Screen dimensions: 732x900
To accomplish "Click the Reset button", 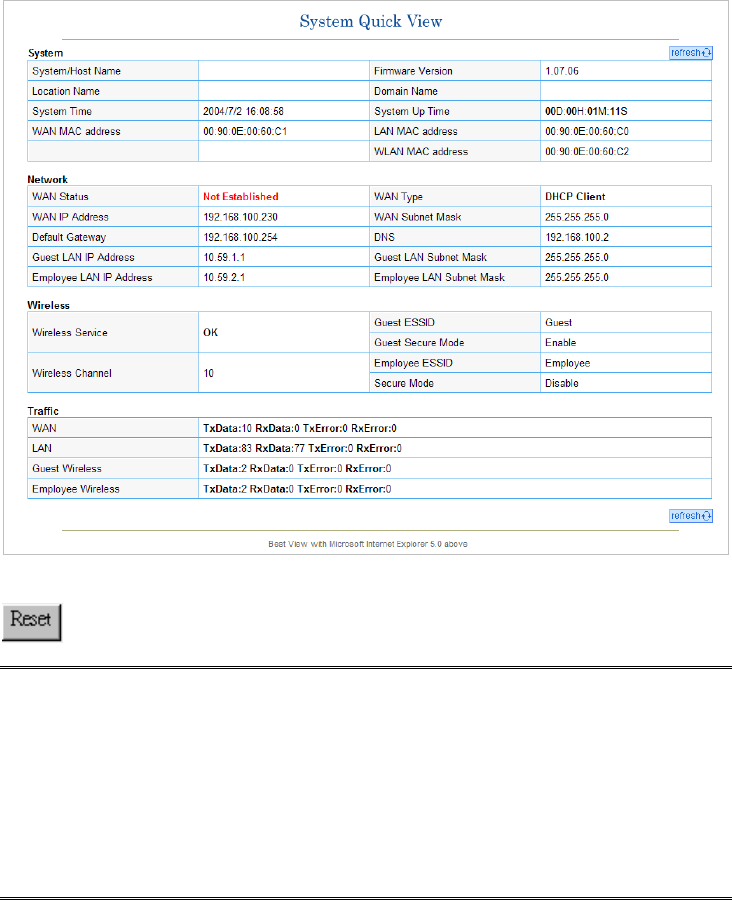I will point(32,622).
